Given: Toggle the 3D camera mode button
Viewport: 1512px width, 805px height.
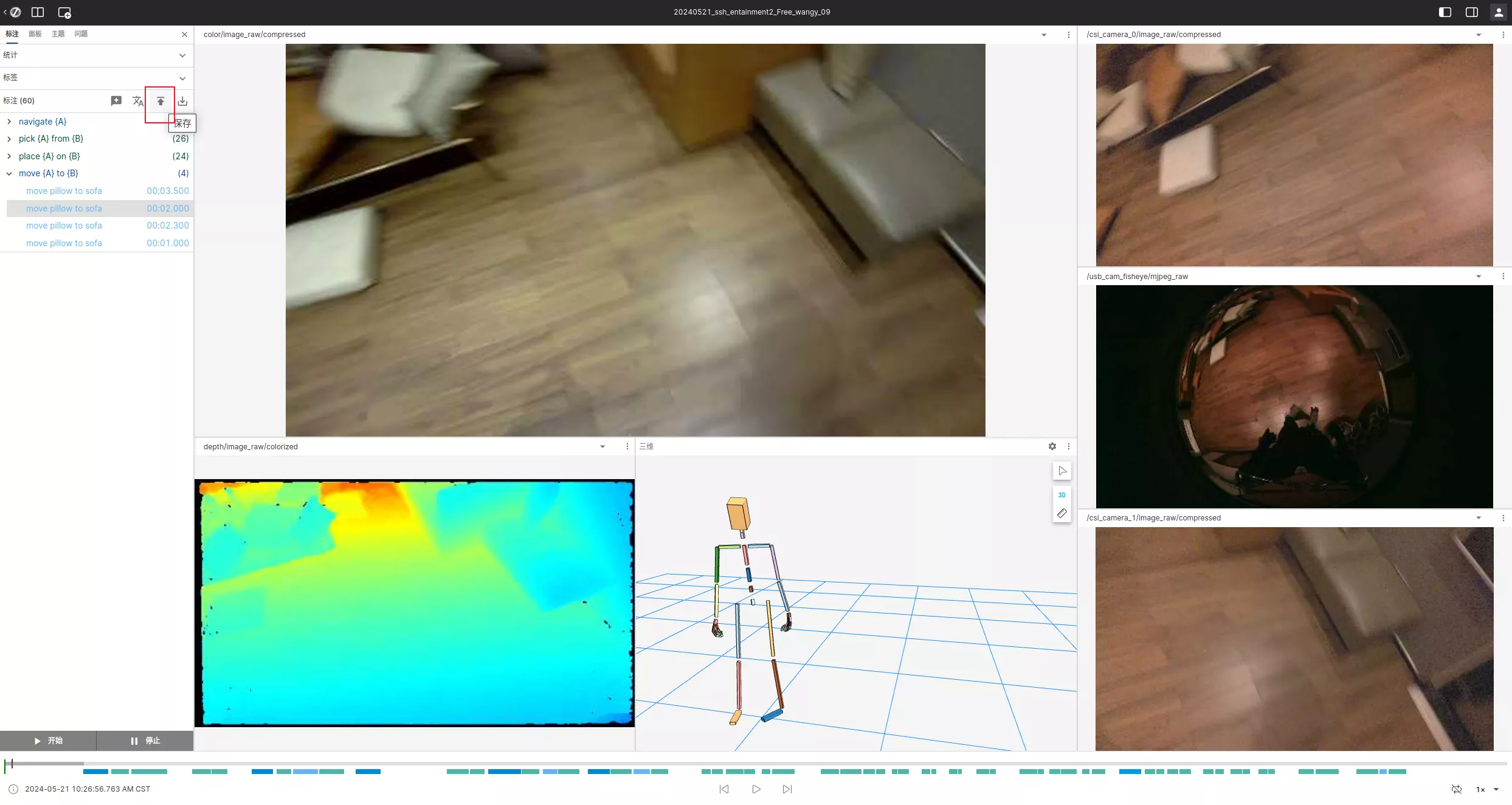Looking at the screenshot, I should coord(1062,495).
